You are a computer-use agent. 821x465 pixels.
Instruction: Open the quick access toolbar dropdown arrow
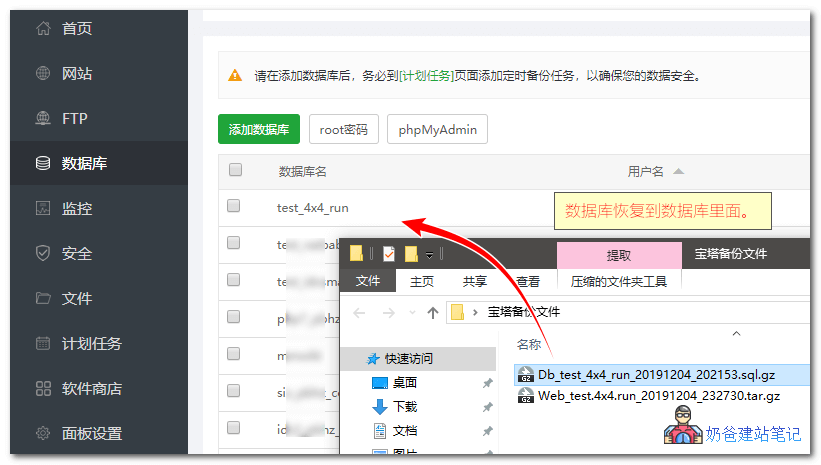(429, 255)
